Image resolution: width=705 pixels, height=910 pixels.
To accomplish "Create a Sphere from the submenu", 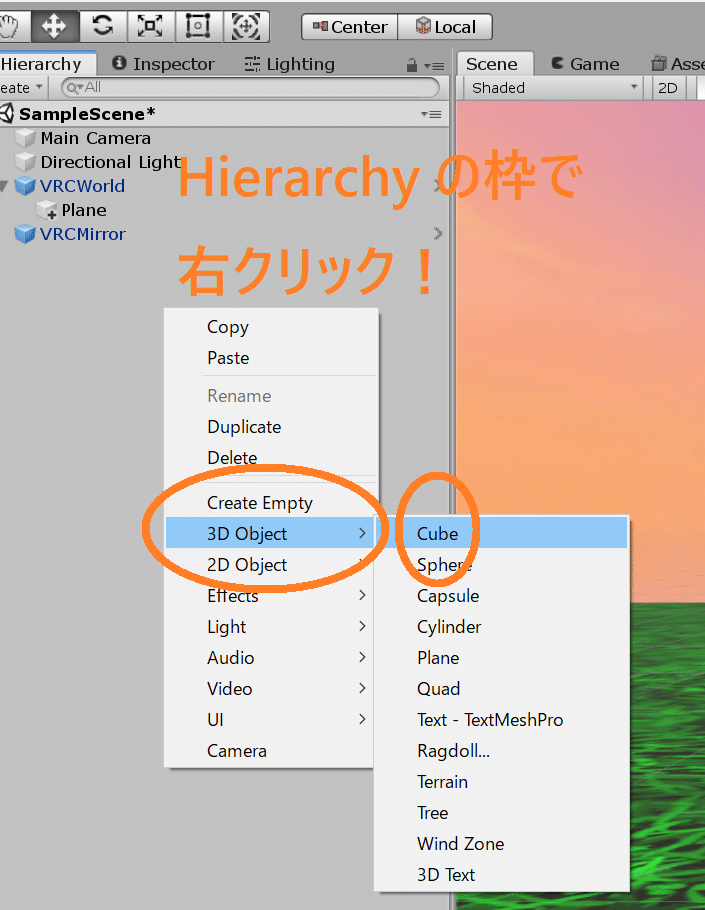I will 502,565.
